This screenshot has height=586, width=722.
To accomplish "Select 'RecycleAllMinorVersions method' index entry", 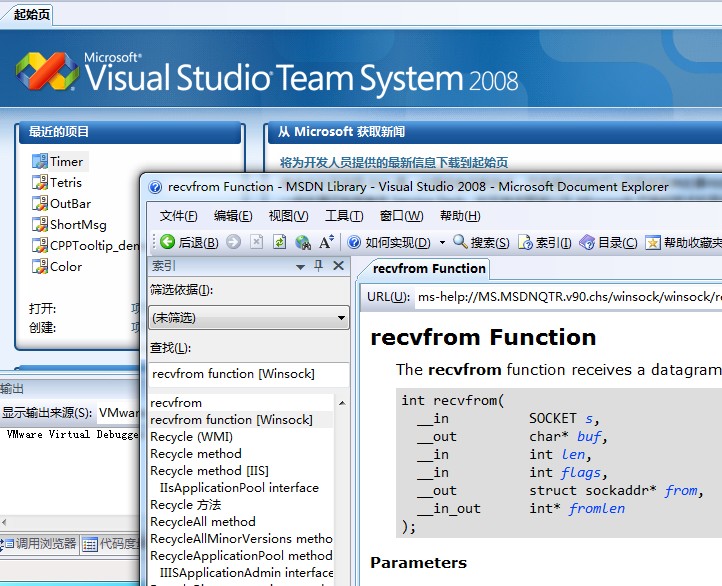I will [x=241, y=539].
